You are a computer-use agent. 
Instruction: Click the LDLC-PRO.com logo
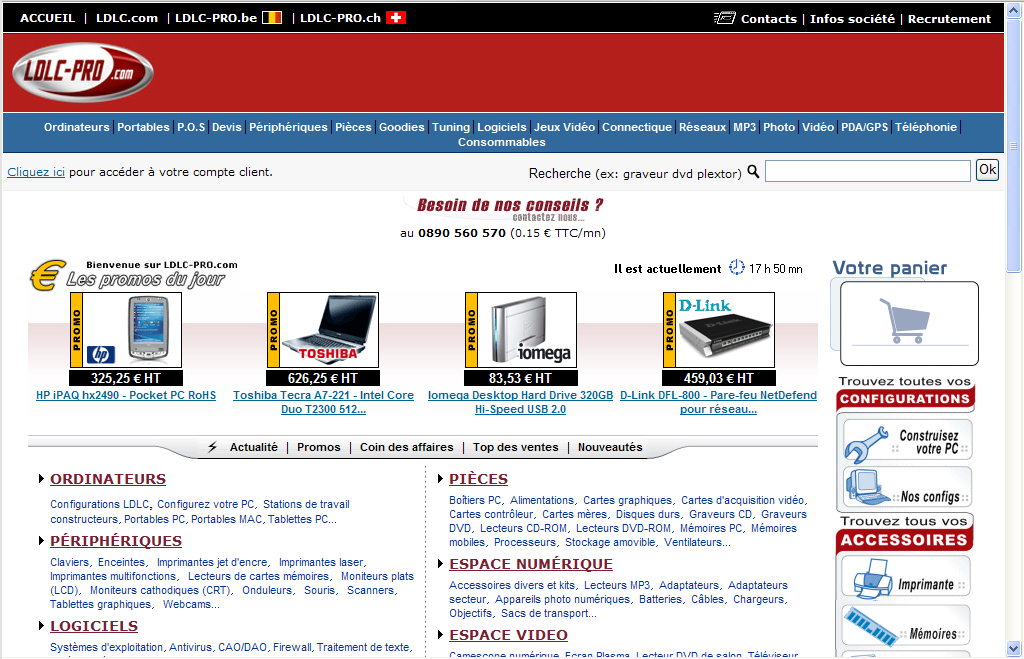pyautogui.click(x=83, y=72)
